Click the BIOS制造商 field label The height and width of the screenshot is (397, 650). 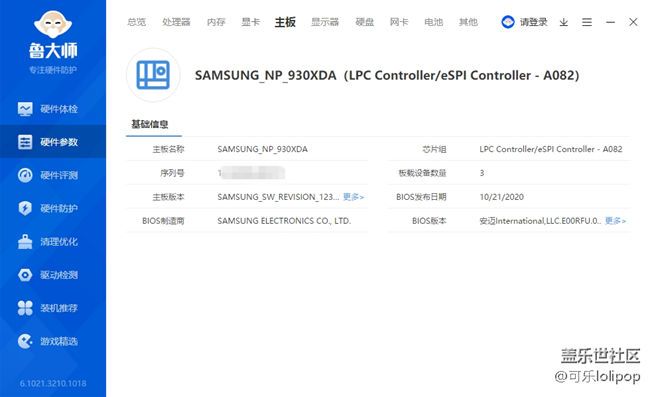[163, 221]
